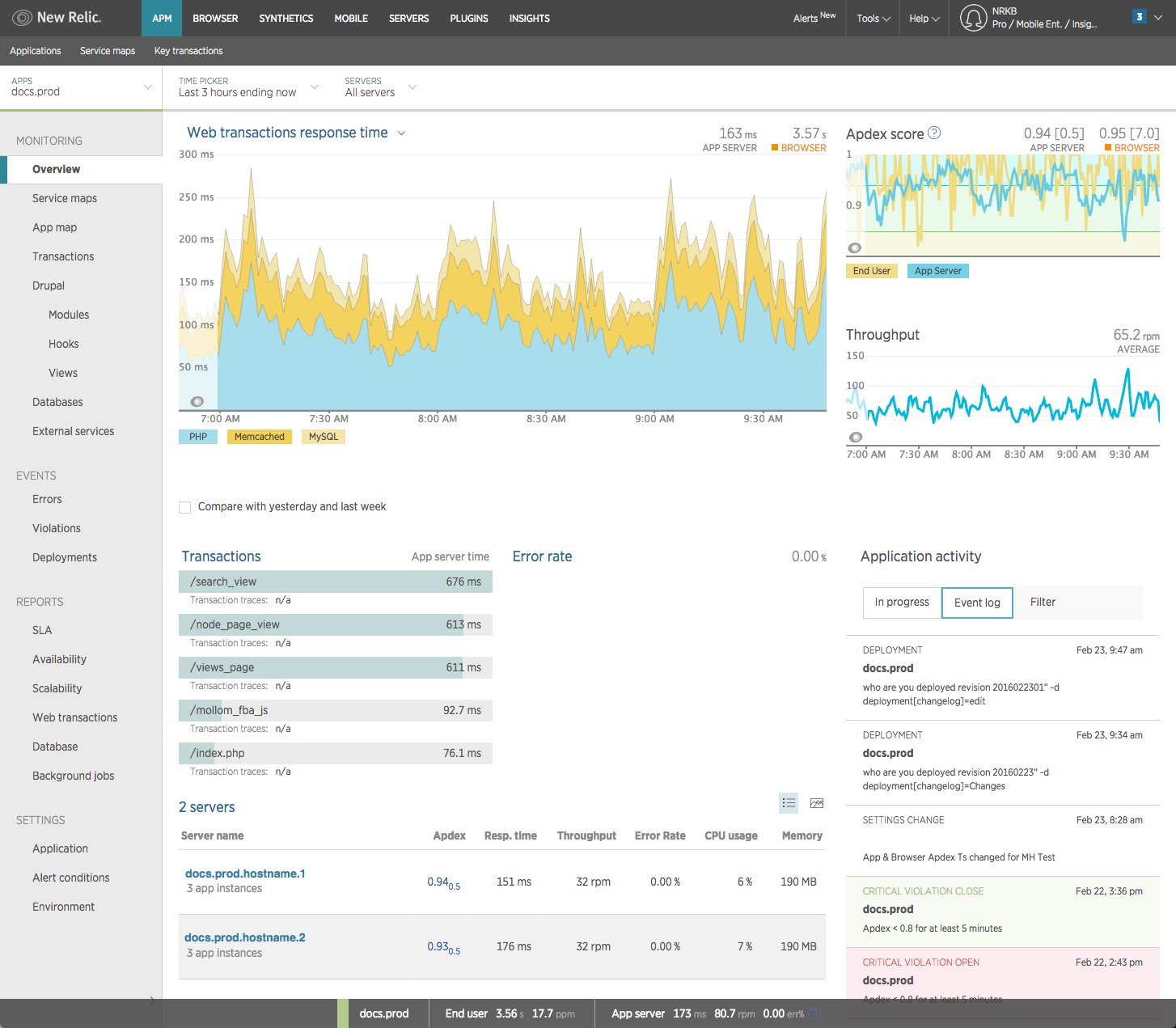Image resolution: width=1176 pixels, height=1028 pixels.
Task: Switch servers panel to chart view
Action: 817,802
